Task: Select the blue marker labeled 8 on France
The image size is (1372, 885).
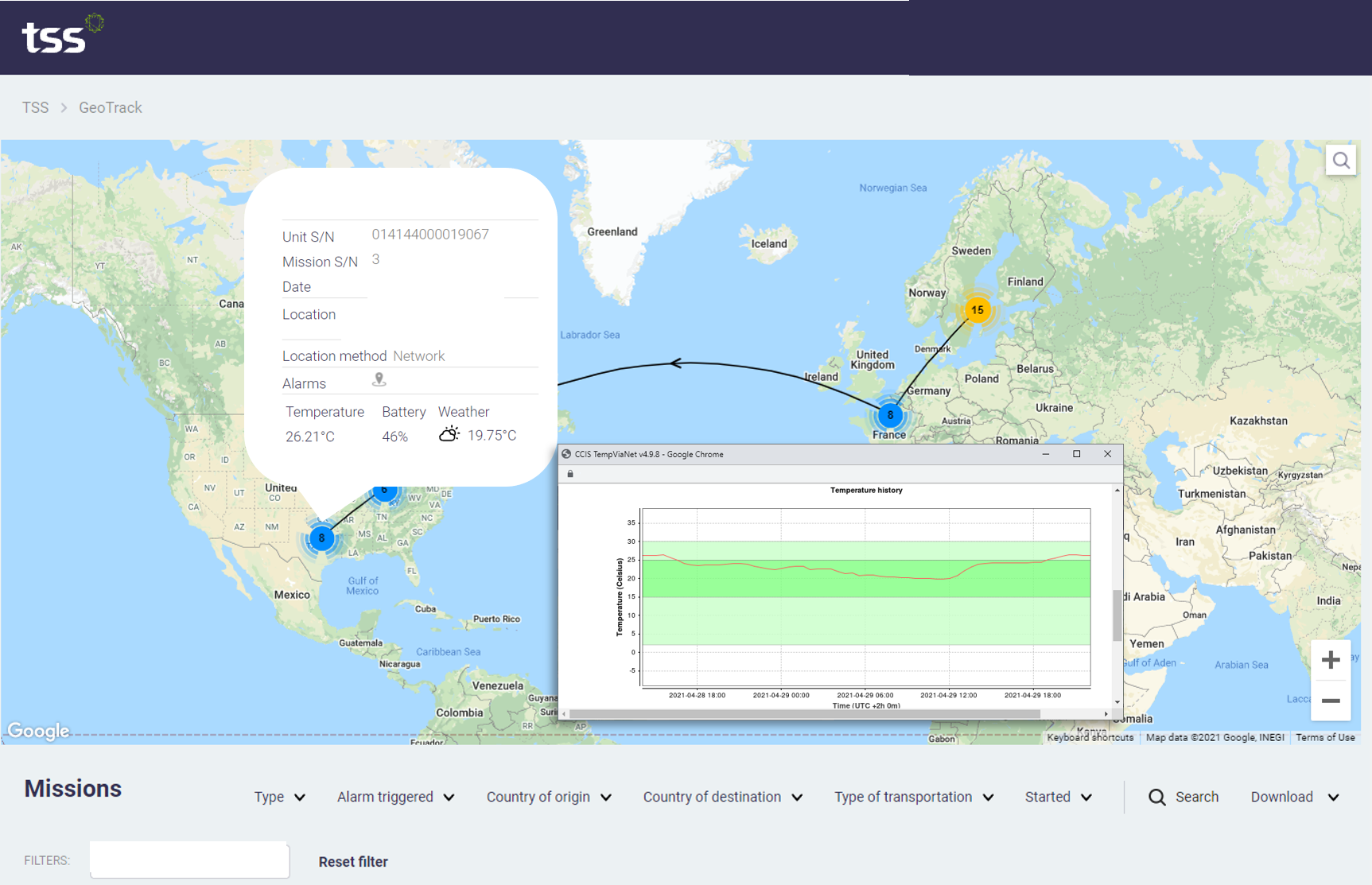Action: (889, 415)
